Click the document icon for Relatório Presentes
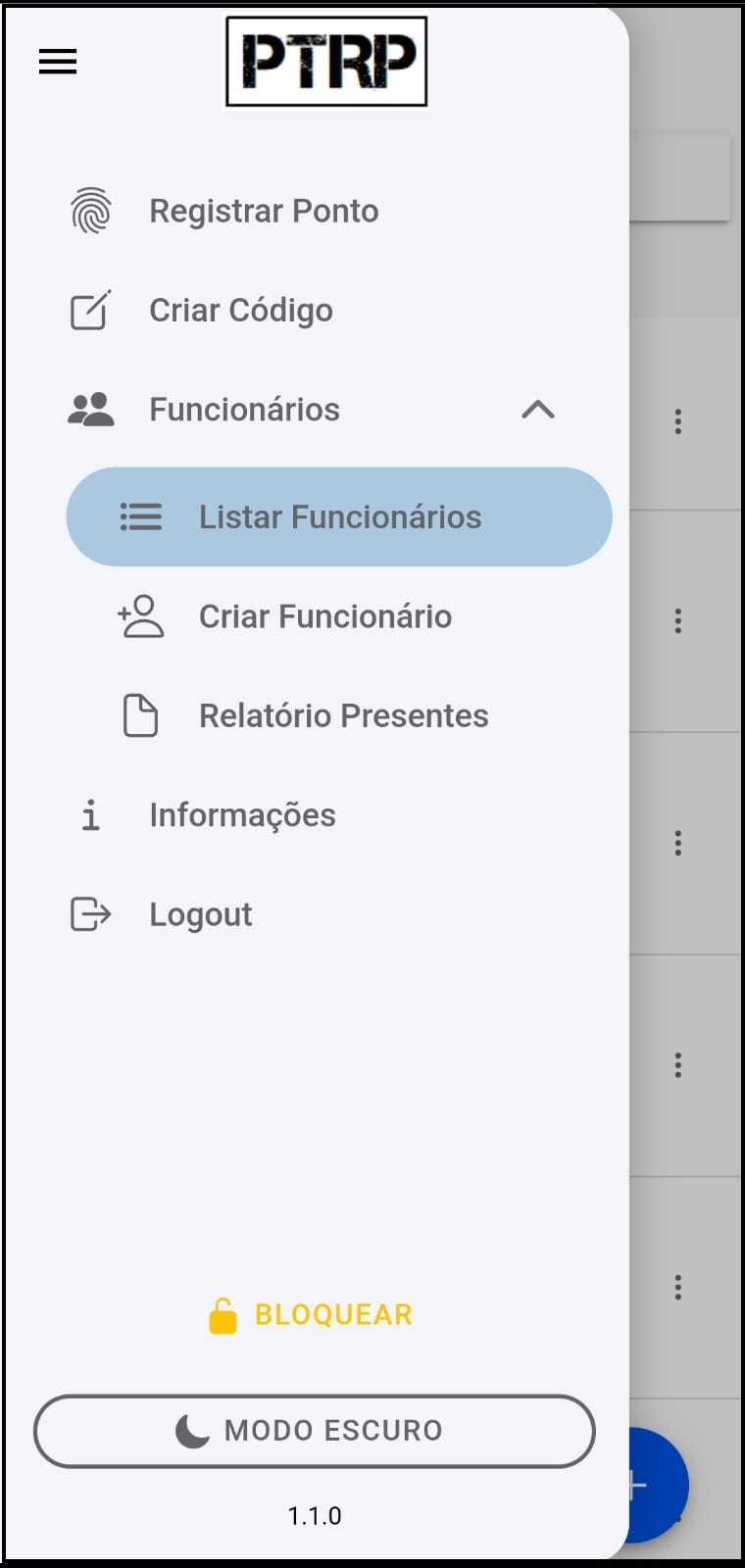This screenshot has height=1568, width=745. [x=140, y=715]
